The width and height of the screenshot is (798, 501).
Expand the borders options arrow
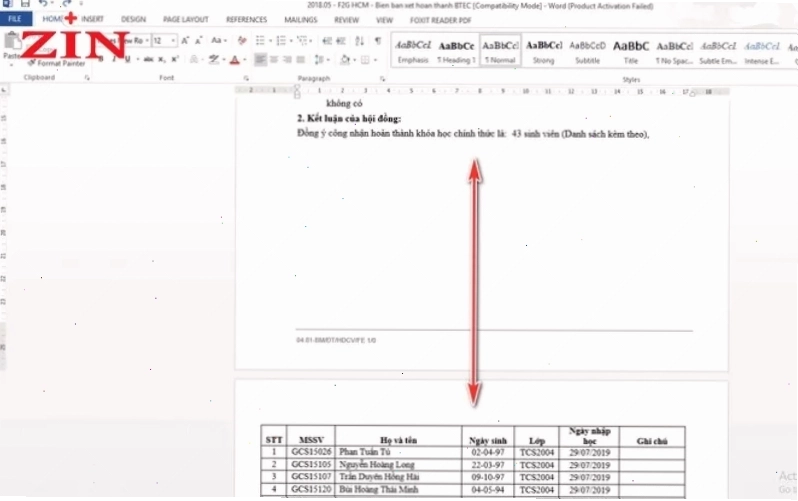[375, 60]
